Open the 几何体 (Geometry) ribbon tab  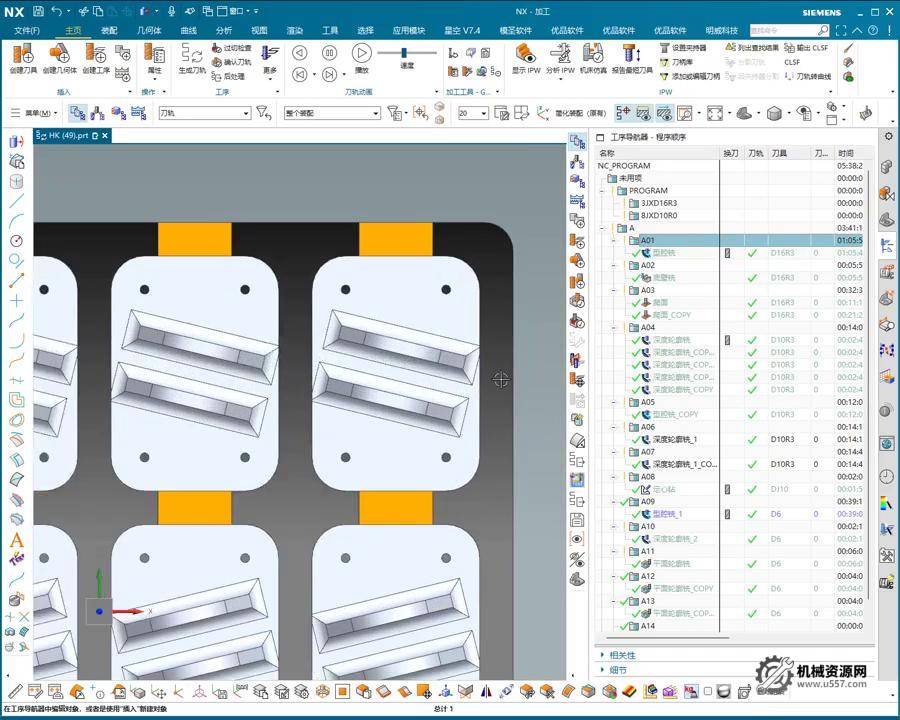click(149, 30)
